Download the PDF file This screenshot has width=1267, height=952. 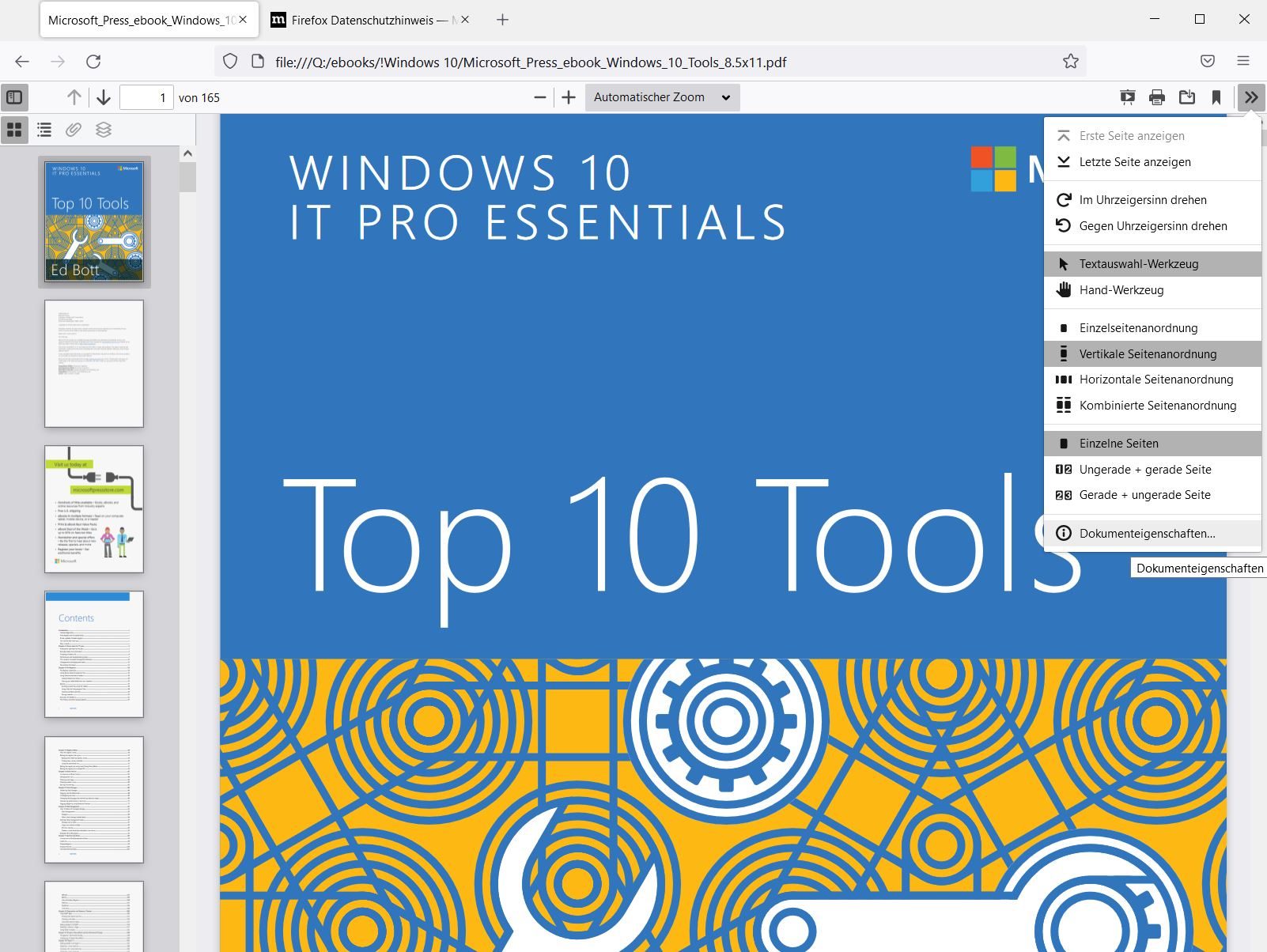[1187, 97]
